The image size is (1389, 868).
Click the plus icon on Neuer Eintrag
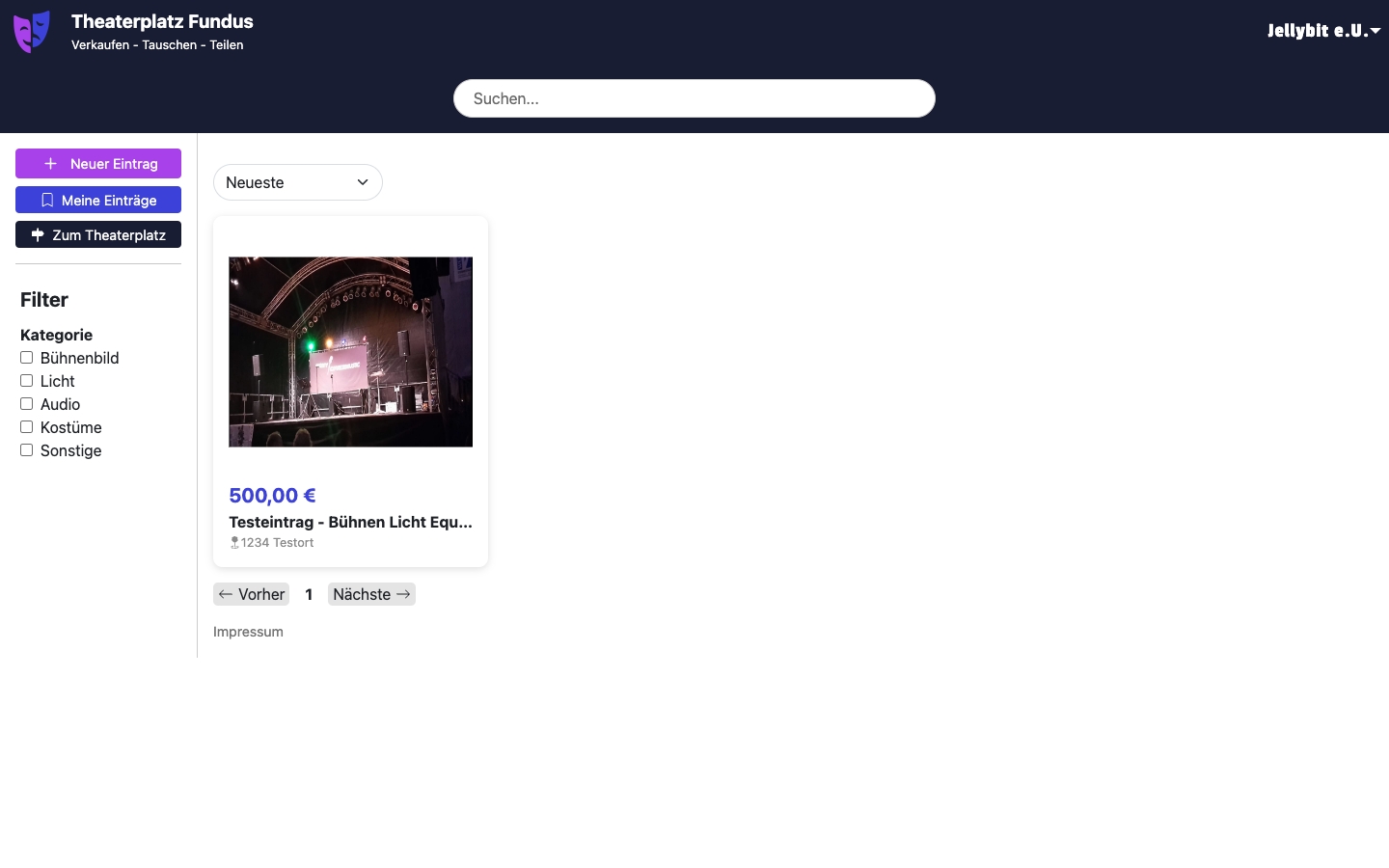point(51,164)
